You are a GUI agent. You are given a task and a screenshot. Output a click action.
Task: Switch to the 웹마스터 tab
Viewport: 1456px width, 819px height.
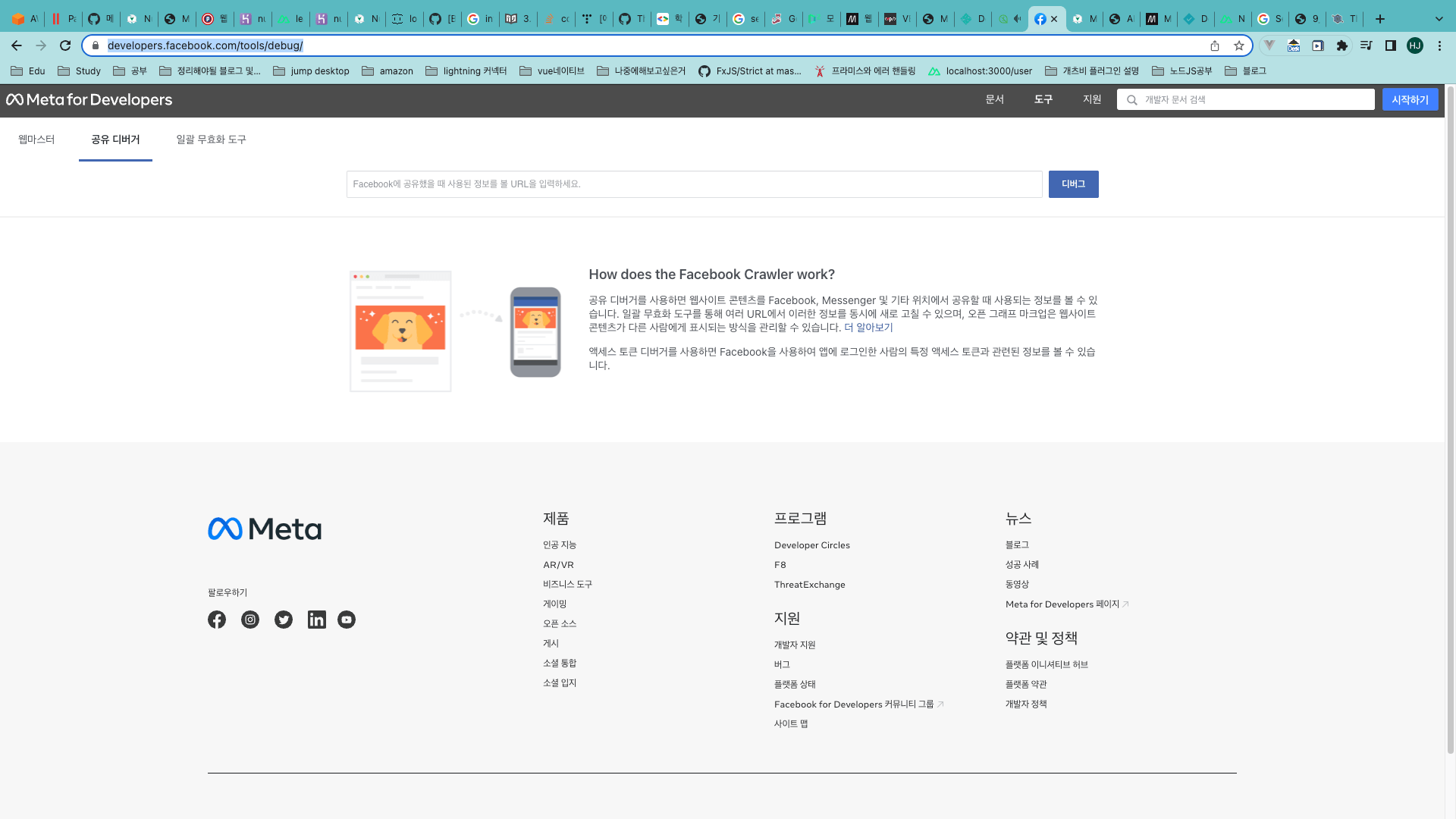pyautogui.click(x=36, y=140)
